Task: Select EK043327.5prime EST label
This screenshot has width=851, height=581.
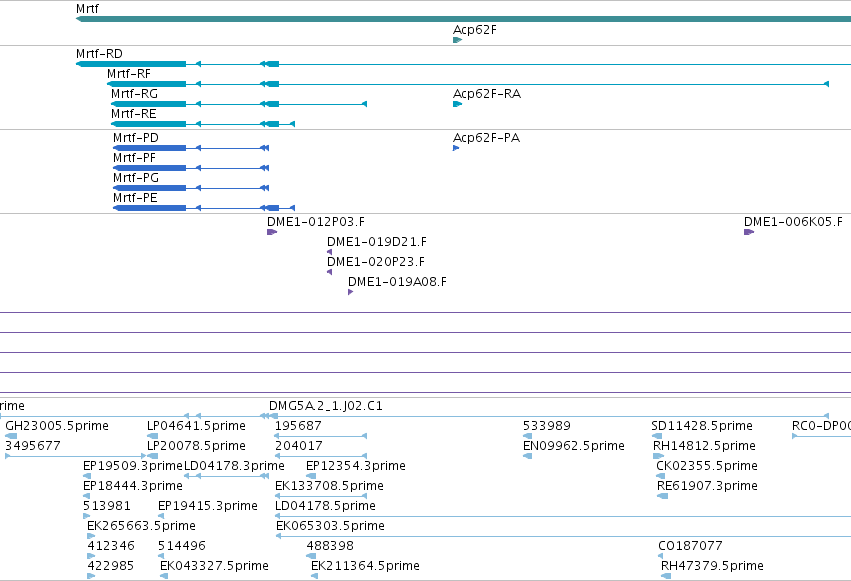Action: point(214,566)
